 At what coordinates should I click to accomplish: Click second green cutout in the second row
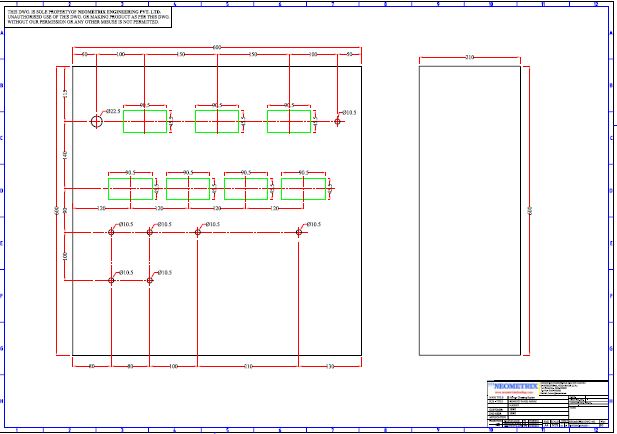click(187, 189)
